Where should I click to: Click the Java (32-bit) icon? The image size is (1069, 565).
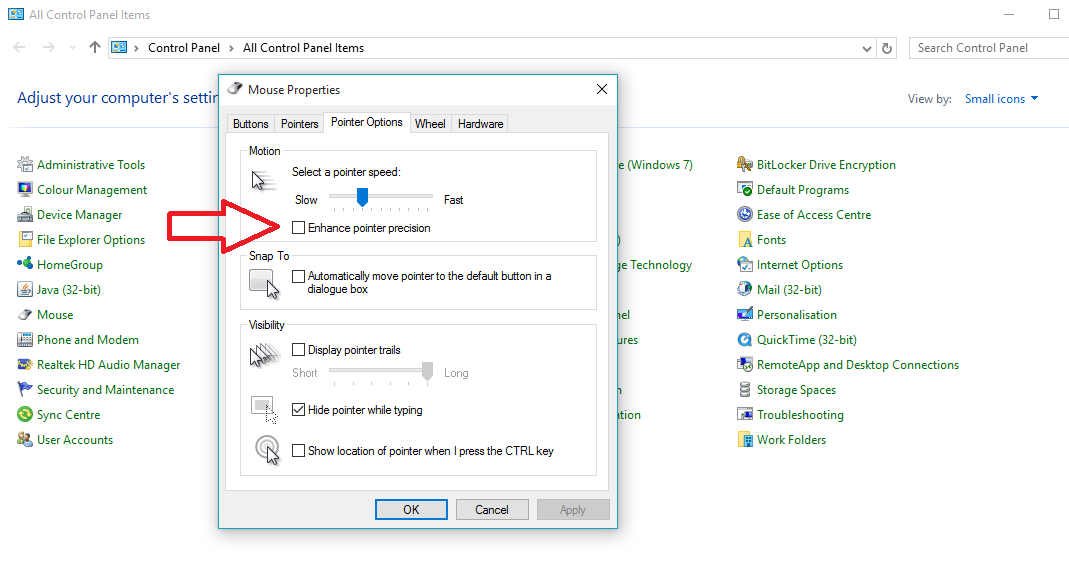[26, 290]
